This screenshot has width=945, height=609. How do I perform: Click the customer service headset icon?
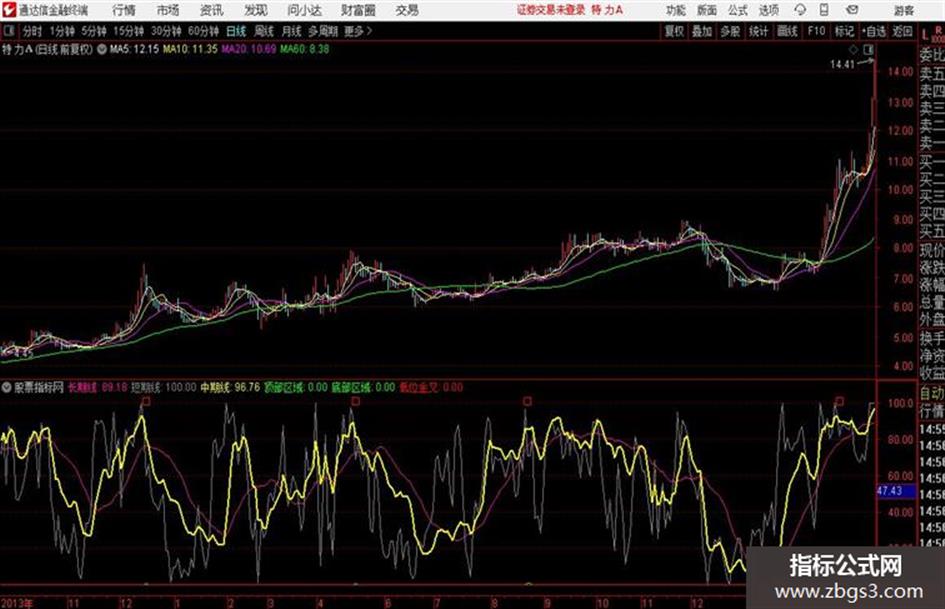800,10
